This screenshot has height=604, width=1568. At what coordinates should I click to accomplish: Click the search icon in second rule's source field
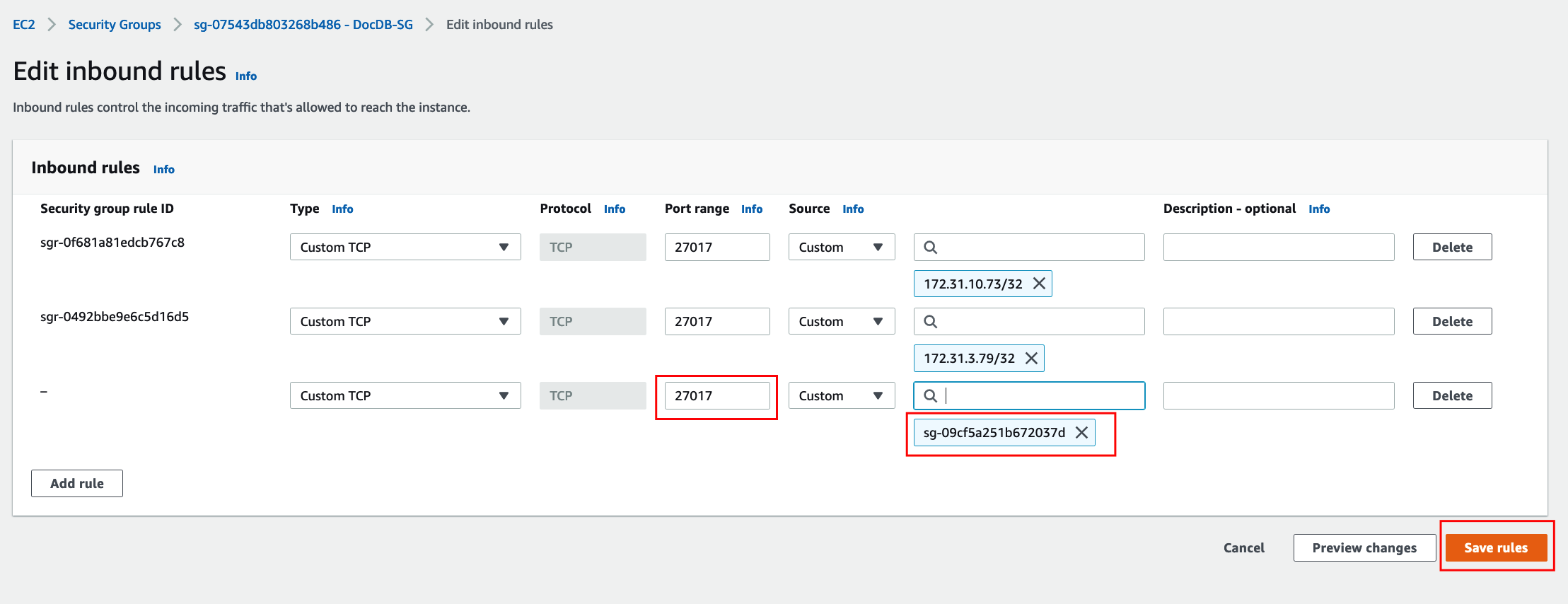pos(931,322)
